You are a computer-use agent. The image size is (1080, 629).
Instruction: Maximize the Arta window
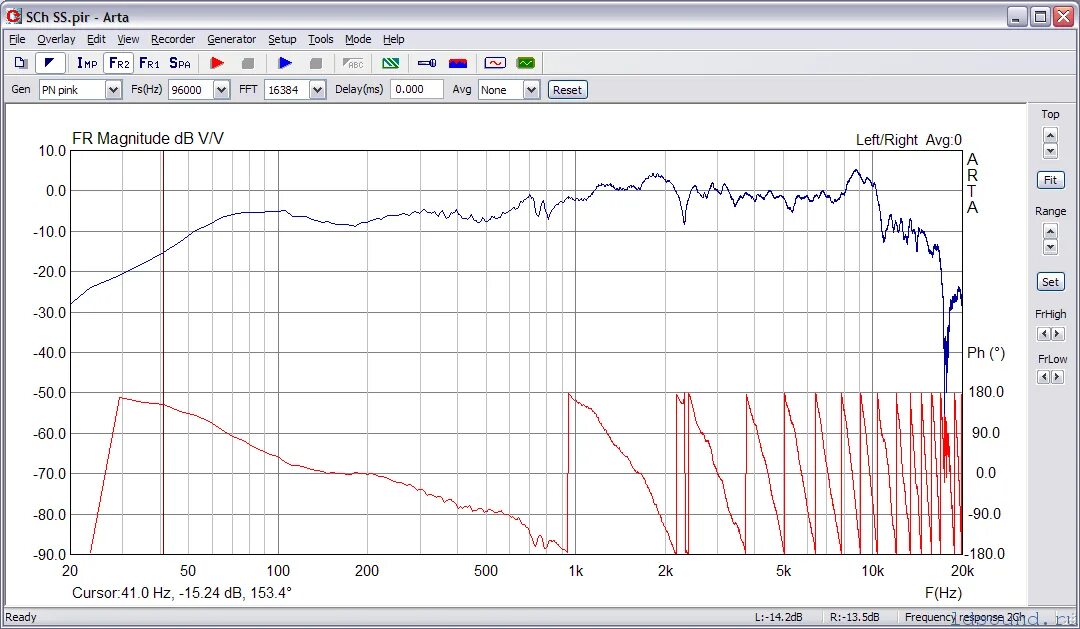click(x=1040, y=17)
